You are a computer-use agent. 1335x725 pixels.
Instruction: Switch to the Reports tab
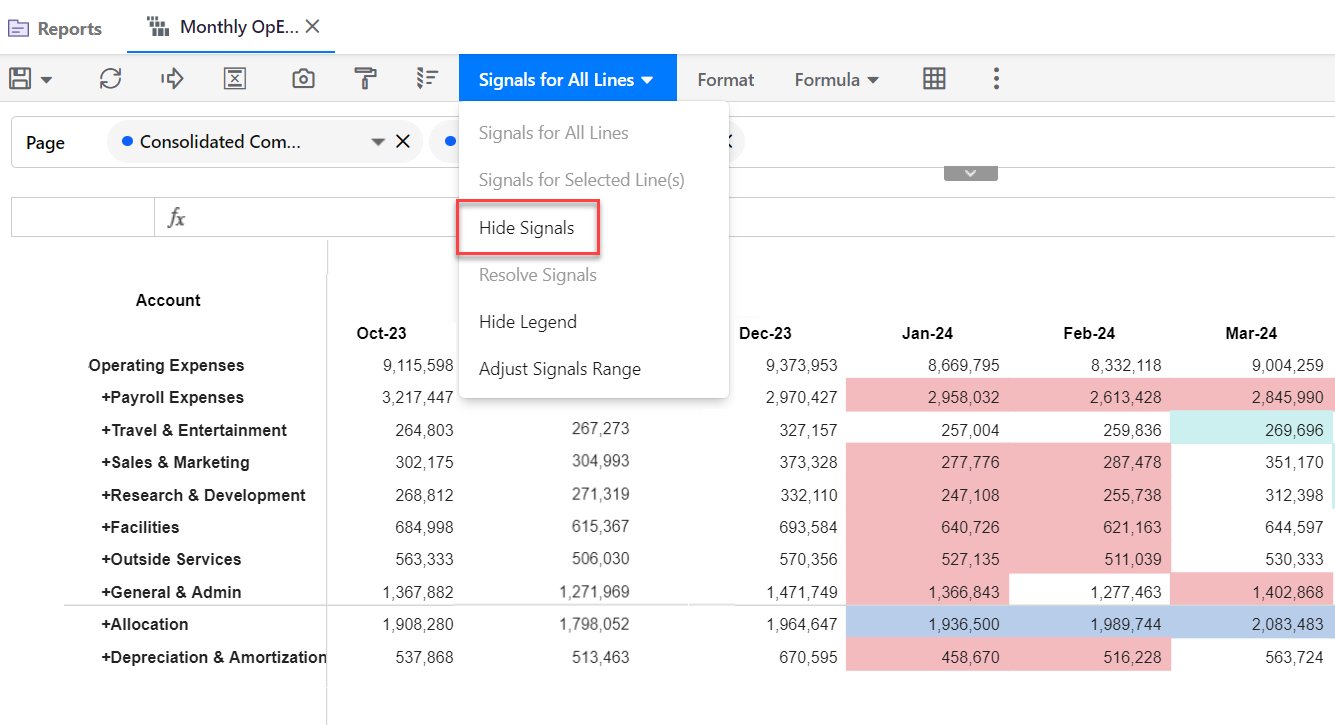coord(55,27)
